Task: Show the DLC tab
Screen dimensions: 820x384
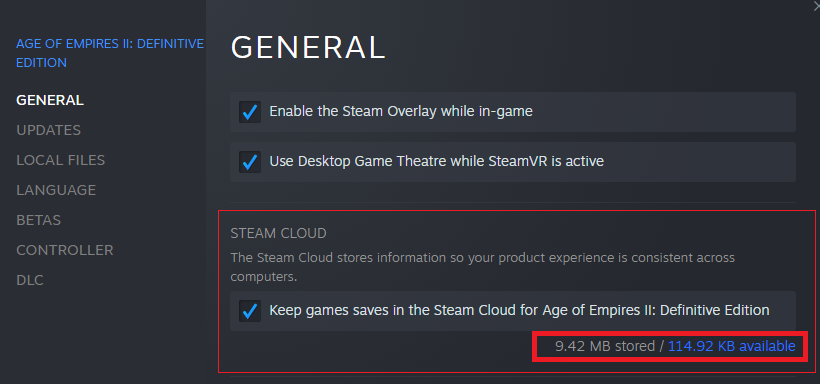Action: (30, 280)
